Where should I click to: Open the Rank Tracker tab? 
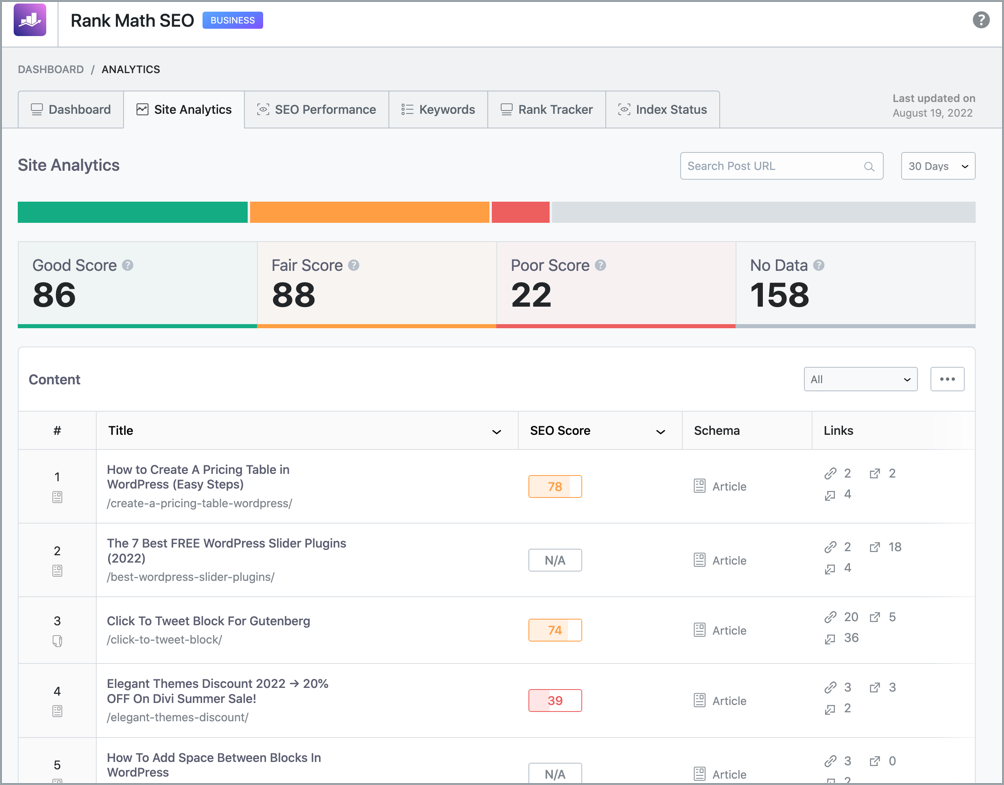tap(547, 110)
